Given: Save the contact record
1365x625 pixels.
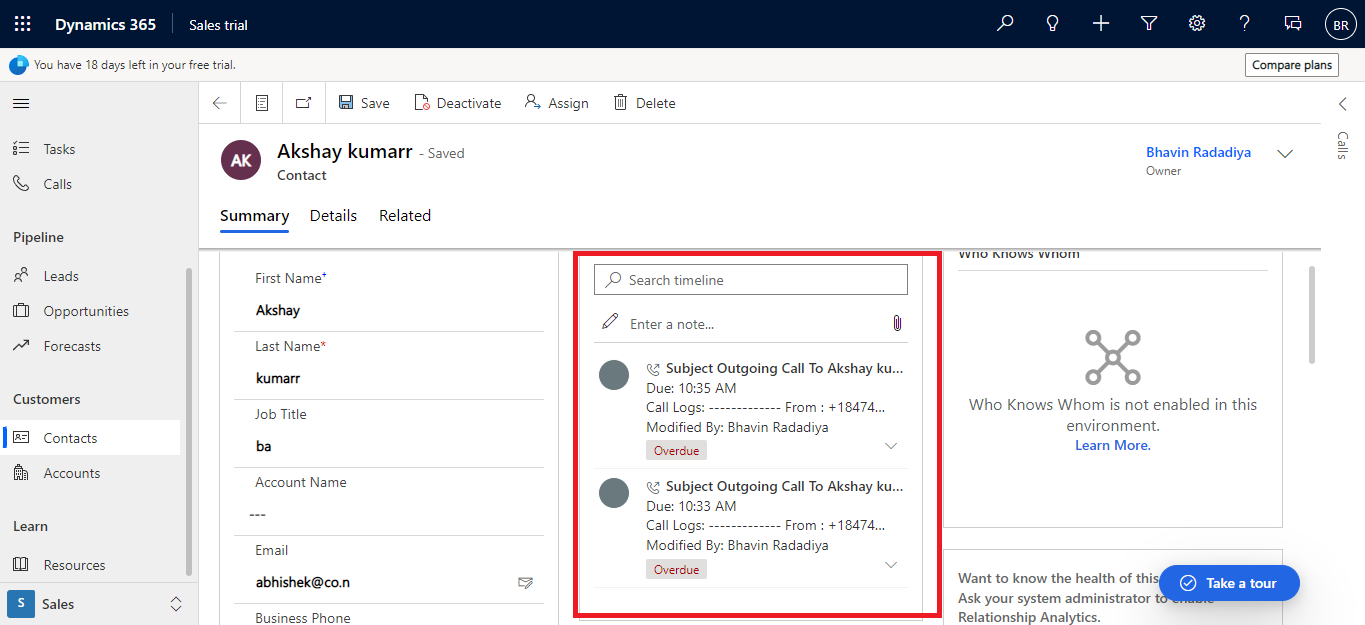Looking at the screenshot, I should tap(364, 103).
